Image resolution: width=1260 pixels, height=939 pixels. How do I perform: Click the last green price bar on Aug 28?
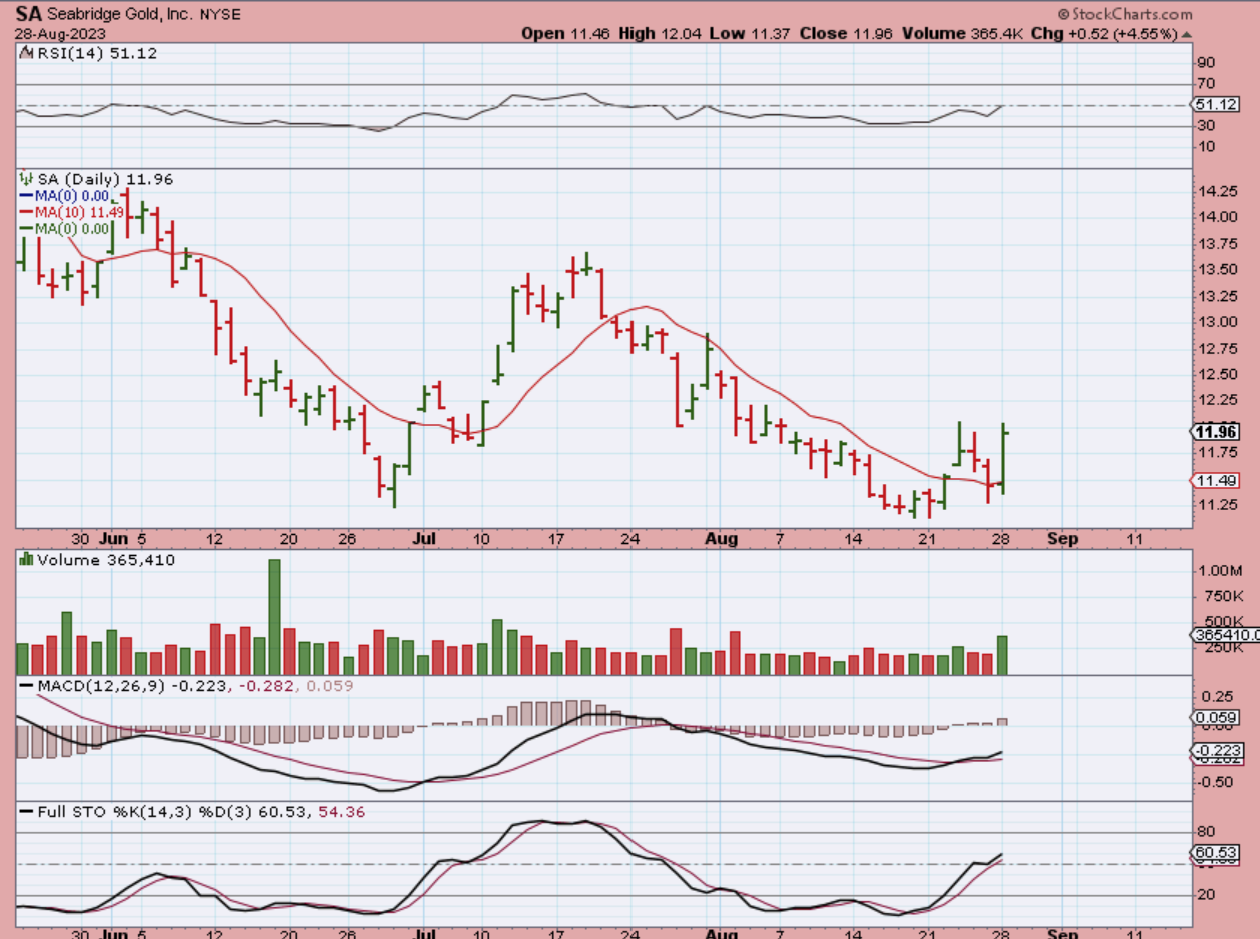(x=1002, y=458)
